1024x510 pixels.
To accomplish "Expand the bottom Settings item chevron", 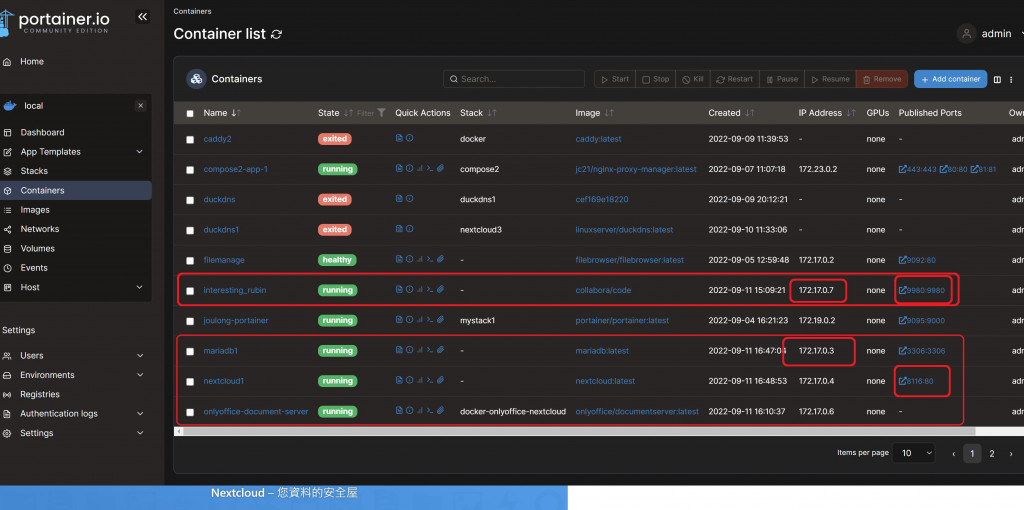I will click(140, 433).
